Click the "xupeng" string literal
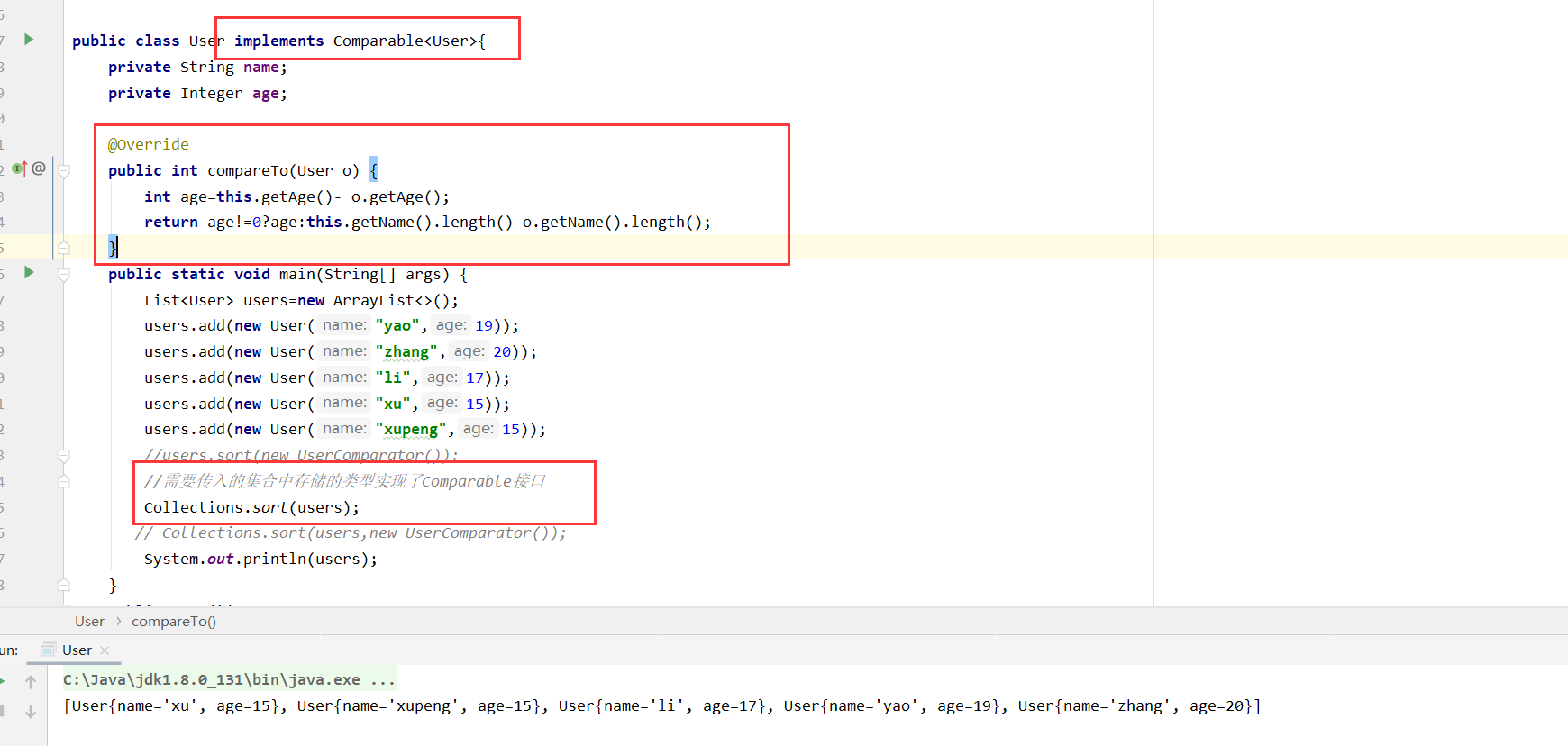The height and width of the screenshot is (746, 1568). point(411,429)
